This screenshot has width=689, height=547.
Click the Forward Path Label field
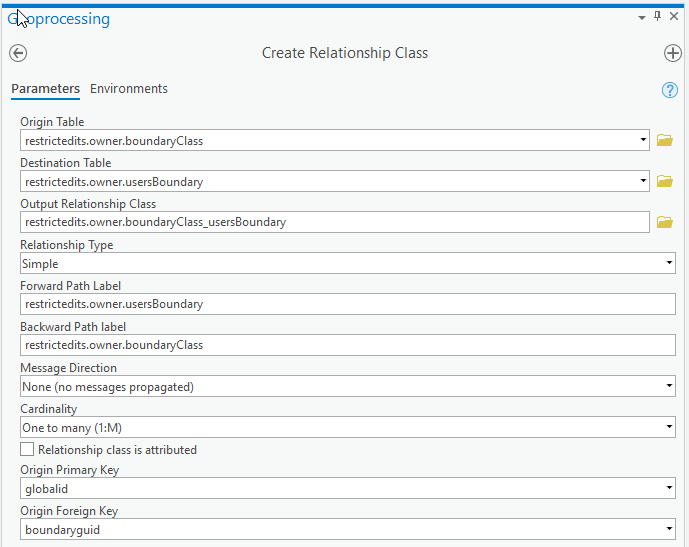coord(348,304)
